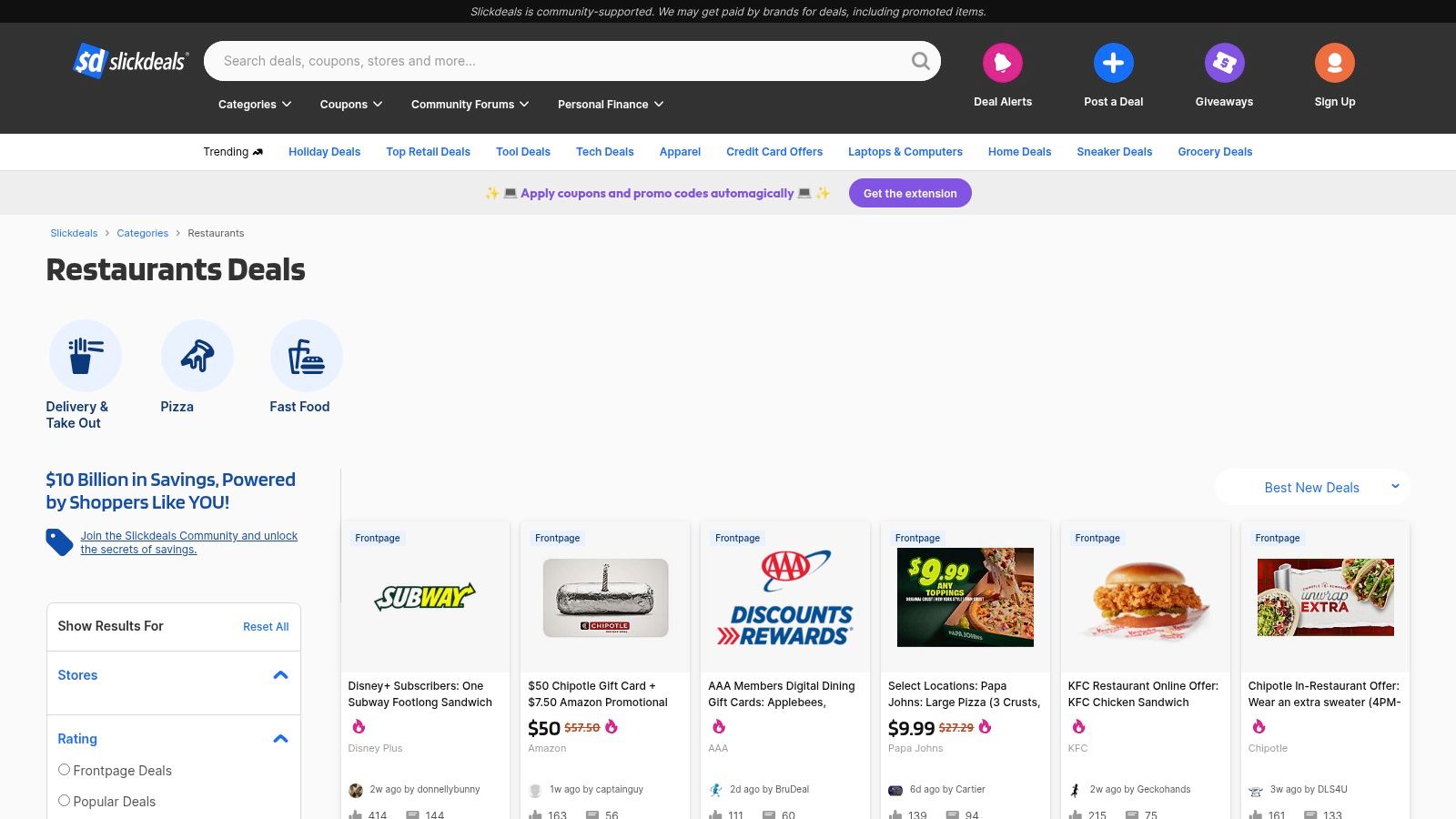This screenshot has width=1456, height=819.
Task: Select the Pizza category icon
Action: (197, 355)
